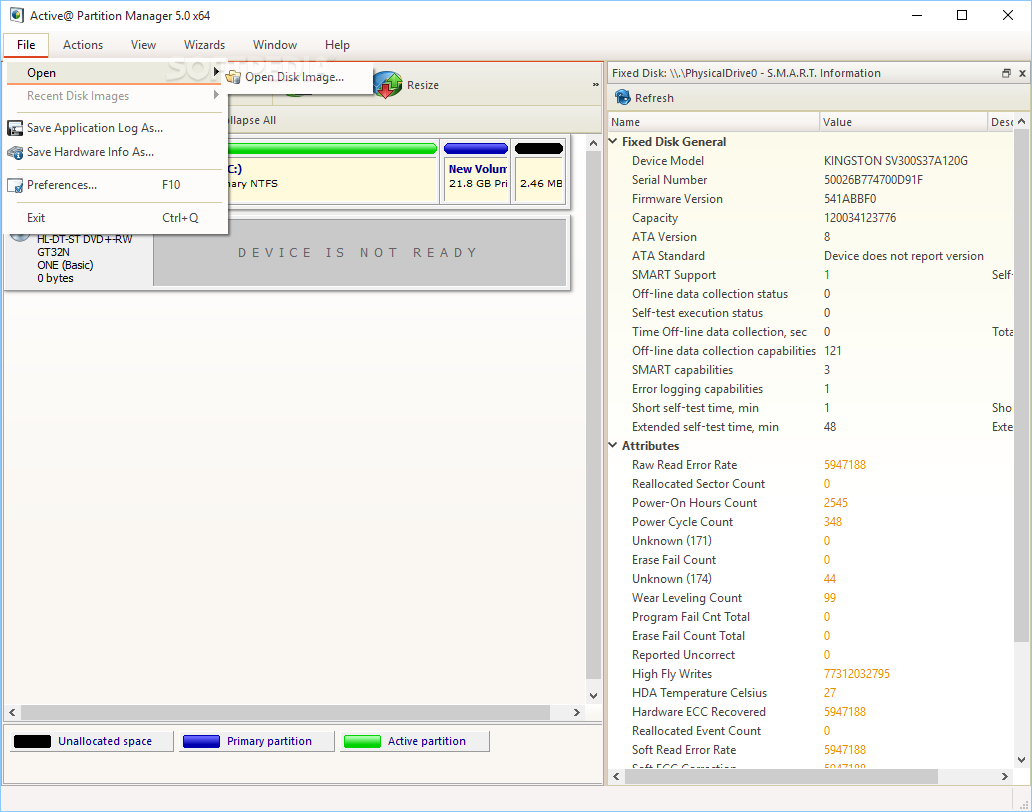Click S.M.A.R.T. panel scrollbar down arrow
Screen dimensions: 1032x812
pos(1021,759)
